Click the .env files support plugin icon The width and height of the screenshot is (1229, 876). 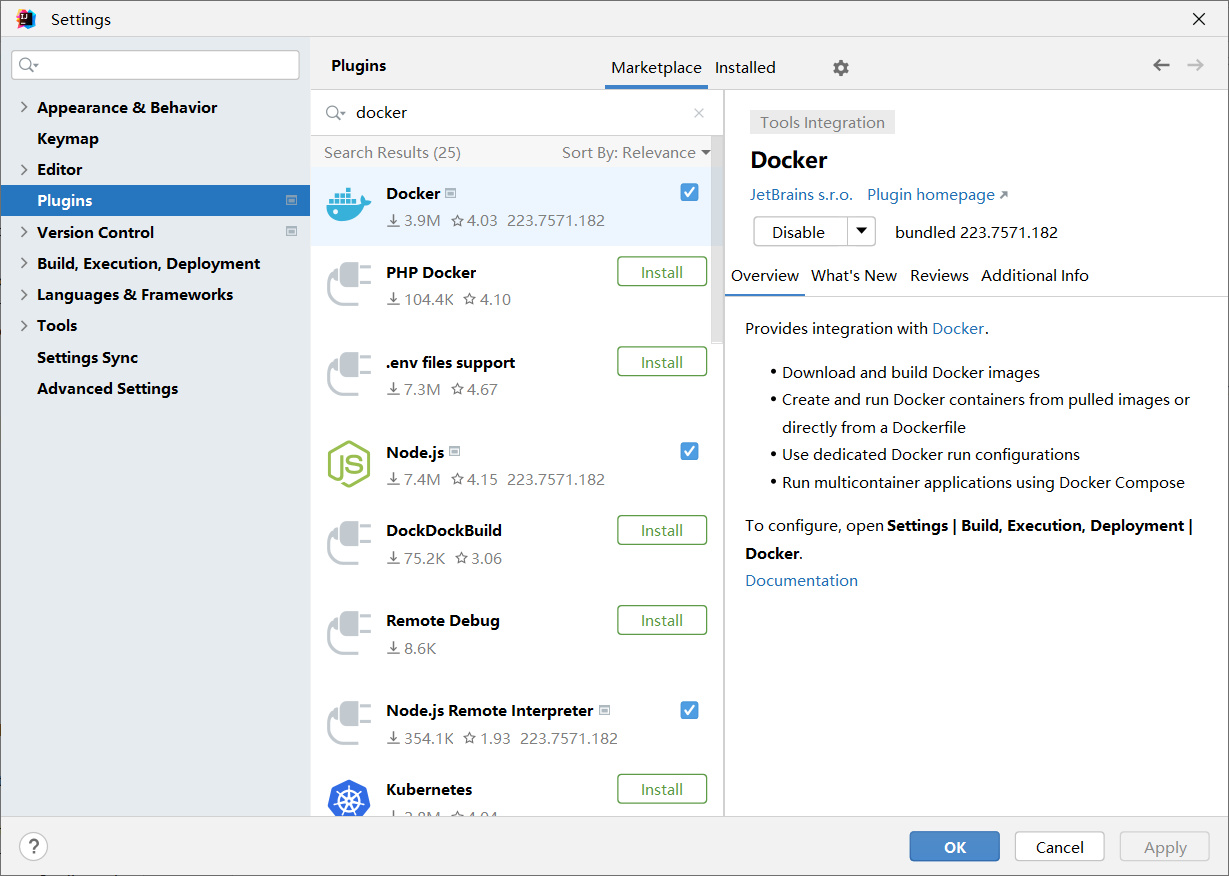click(x=349, y=374)
